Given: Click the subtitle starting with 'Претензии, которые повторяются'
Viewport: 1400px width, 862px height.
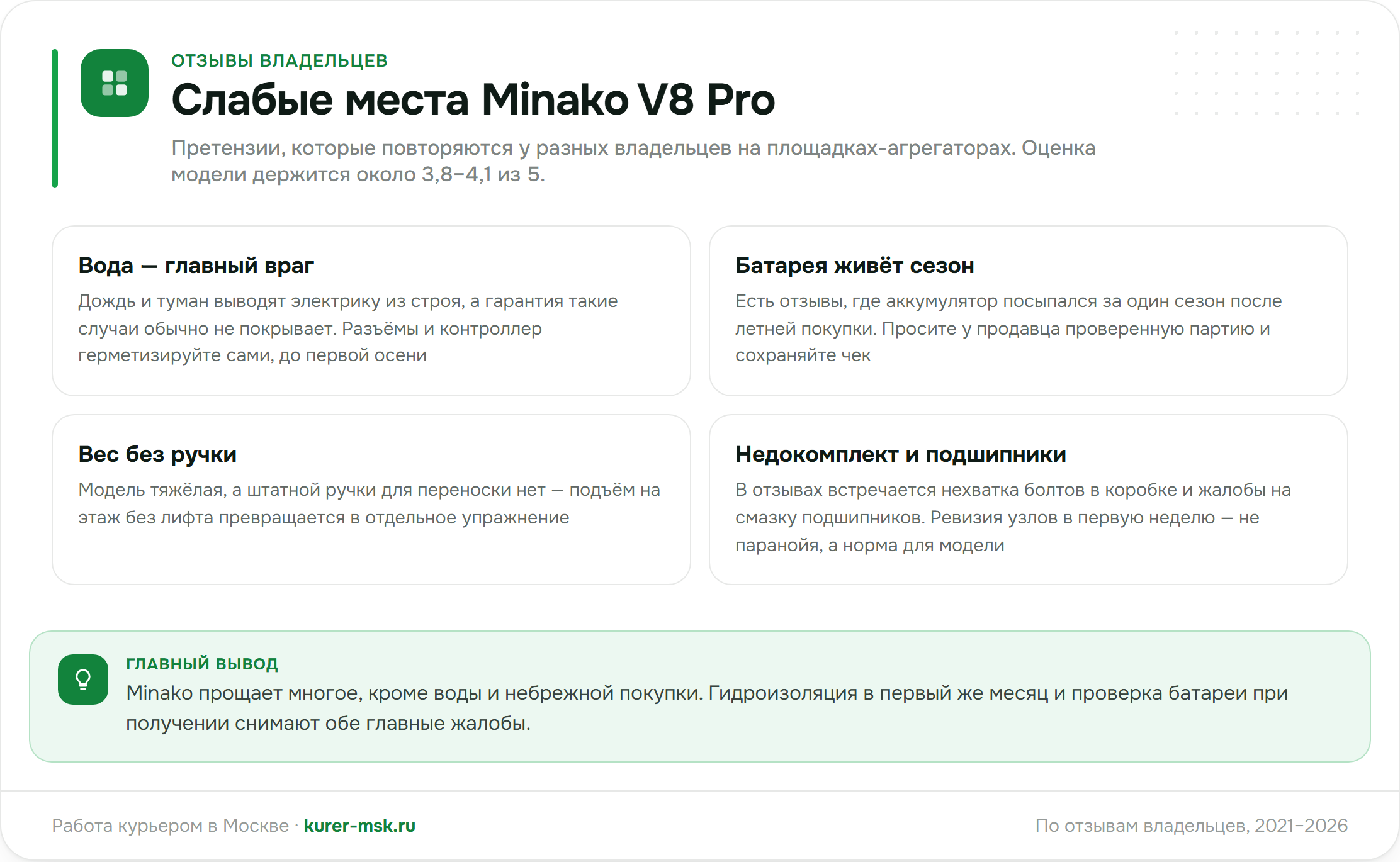Looking at the screenshot, I should [x=633, y=161].
